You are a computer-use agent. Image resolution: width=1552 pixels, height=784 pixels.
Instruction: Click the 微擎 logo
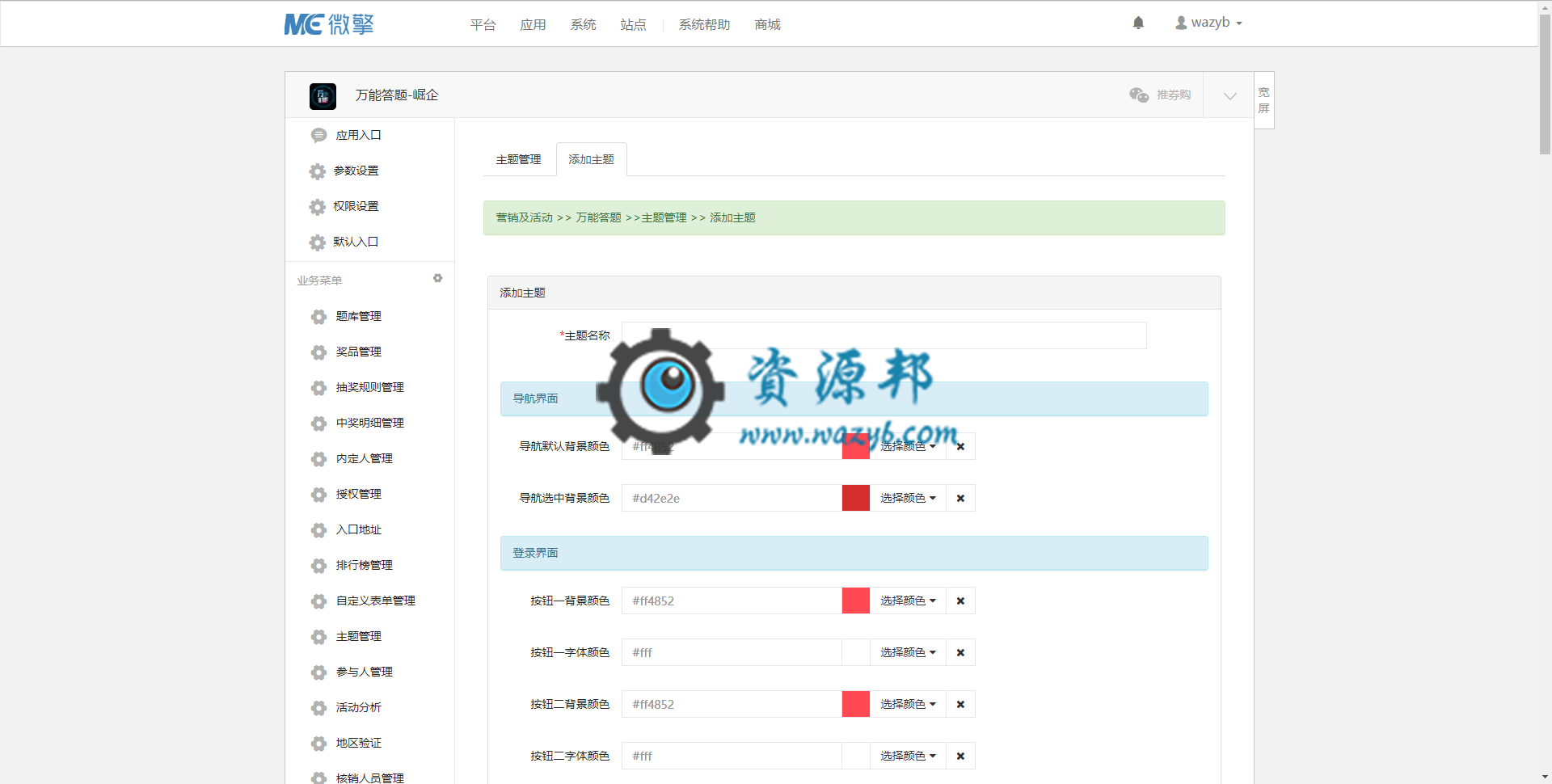[329, 24]
